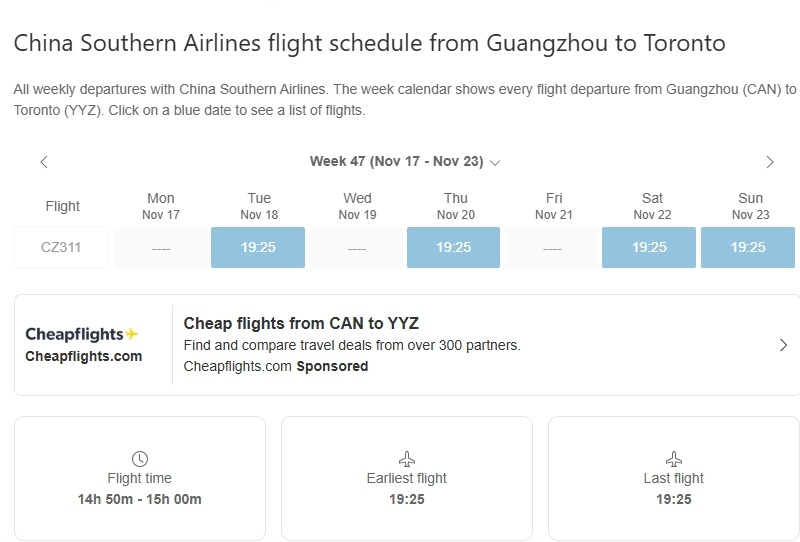Open the Cheap flights from CAN to YYZ link
The image size is (800, 542).
[301, 323]
